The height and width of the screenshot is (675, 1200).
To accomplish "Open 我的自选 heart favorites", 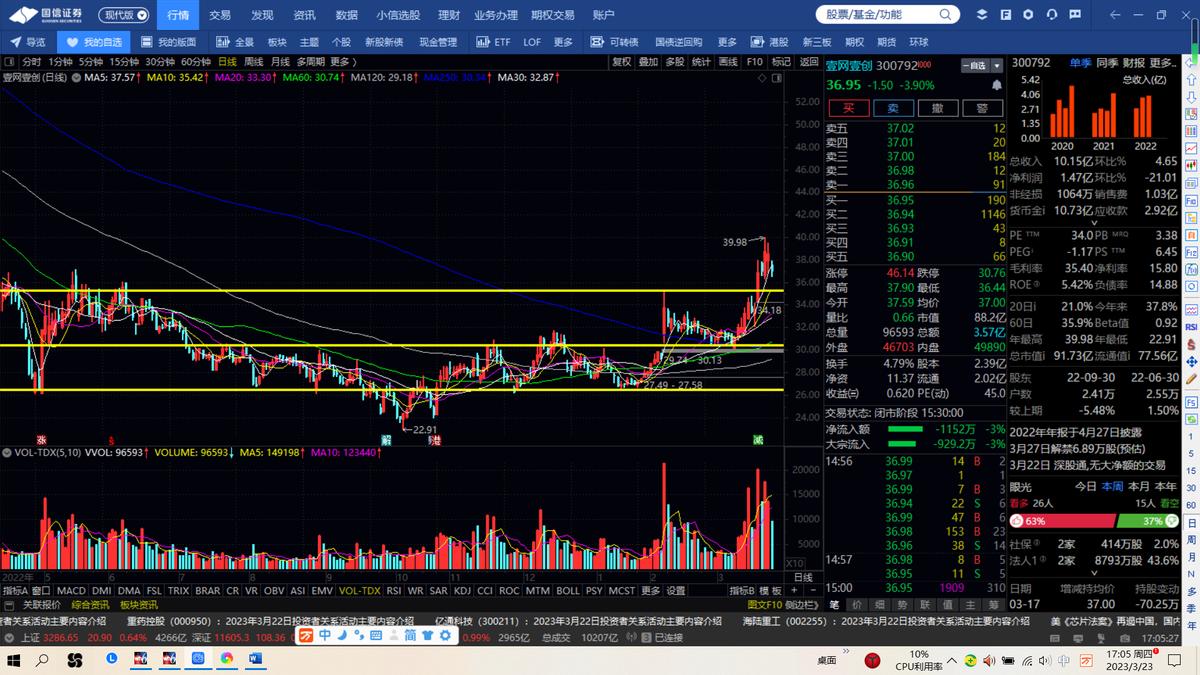I will click(94, 42).
